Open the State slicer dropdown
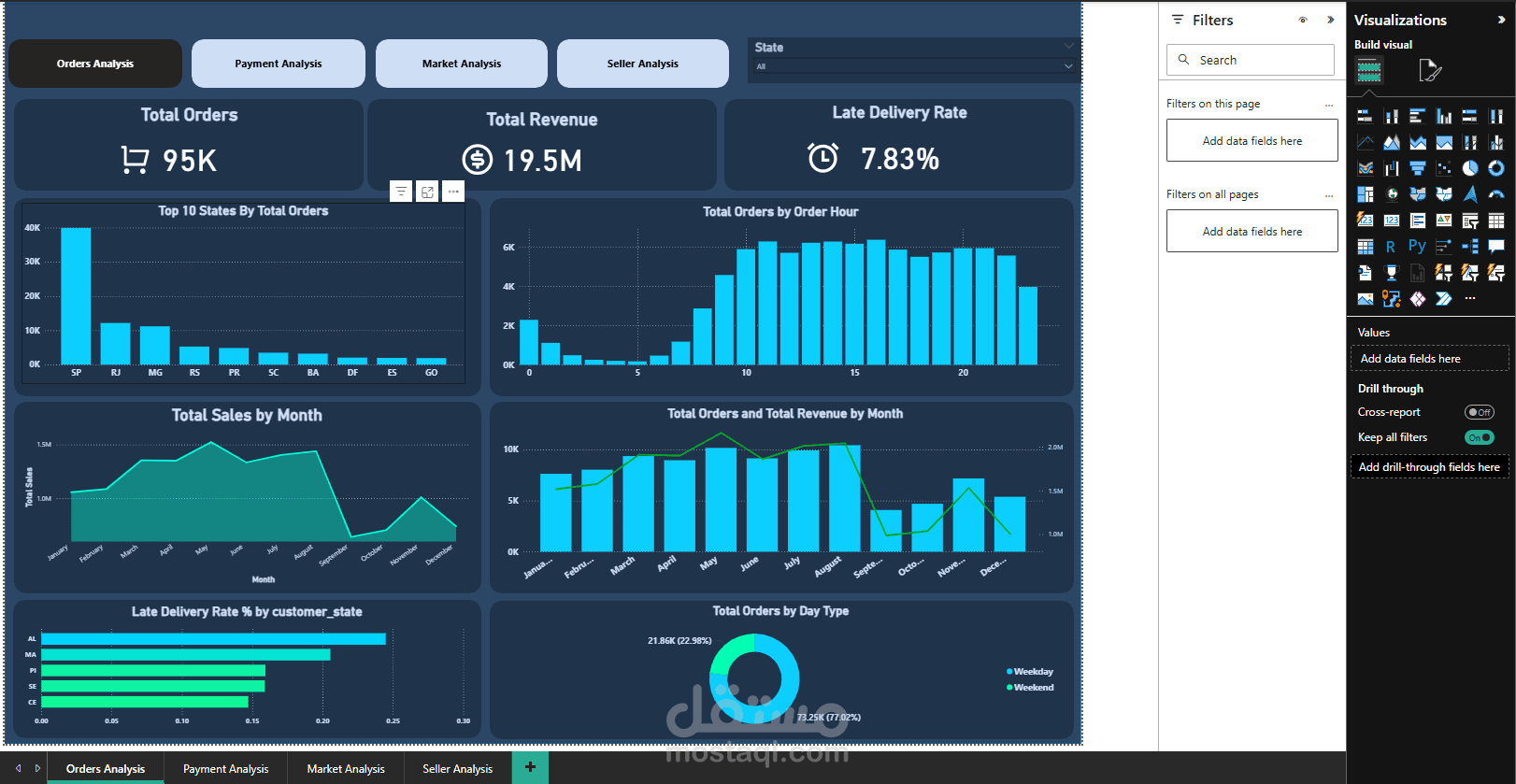The width and height of the screenshot is (1516, 784). click(1068, 66)
